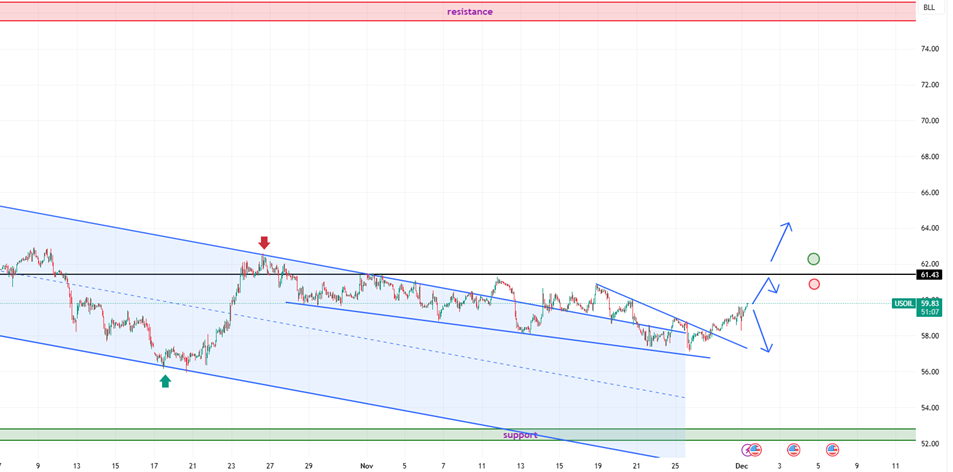Select the green circle above the 61.43 line
The height and width of the screenshot is (472, 953).
pyautogui.click(x=814, y=260)
